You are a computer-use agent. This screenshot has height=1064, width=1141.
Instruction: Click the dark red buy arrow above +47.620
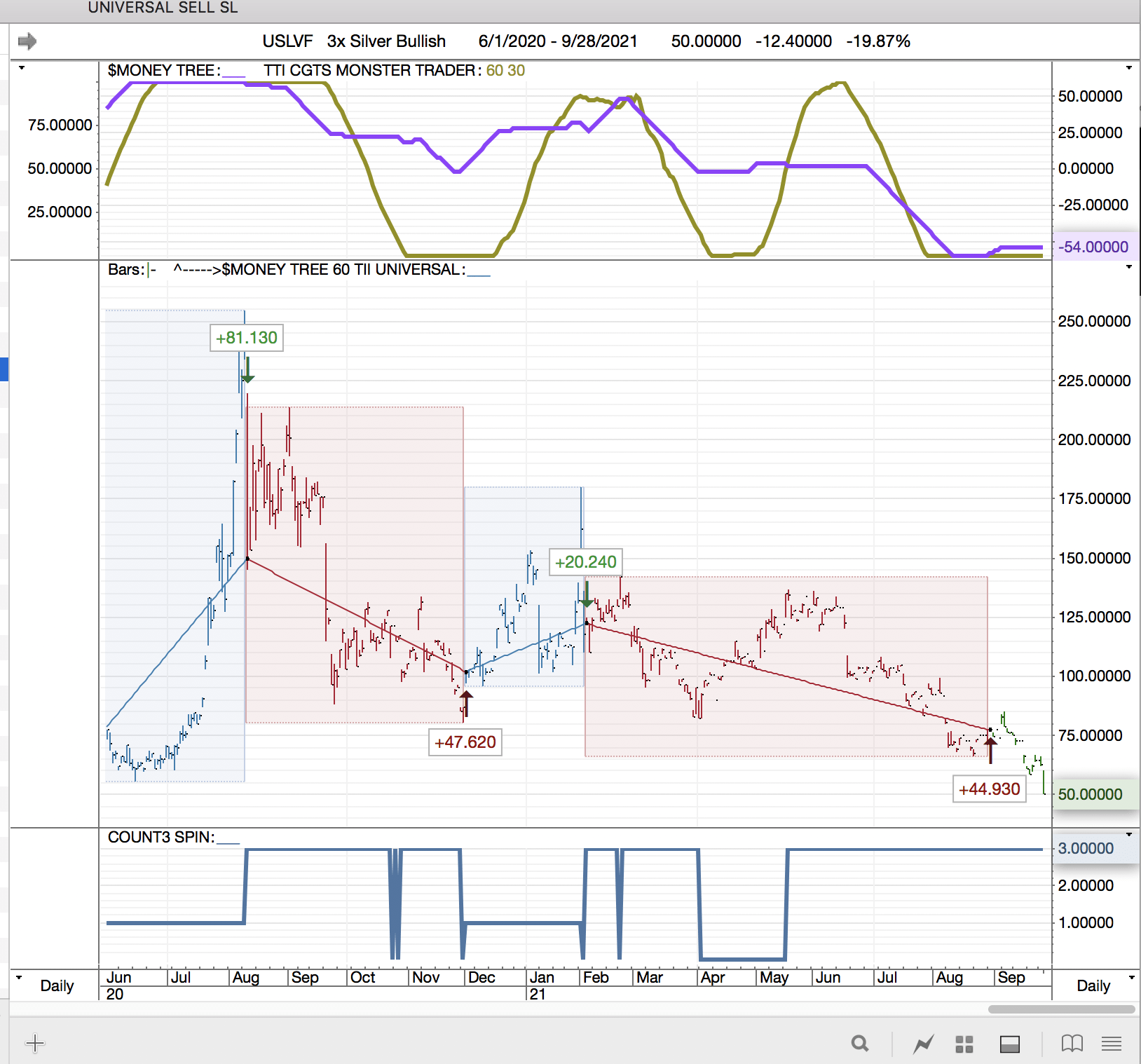tap(466, 703)
